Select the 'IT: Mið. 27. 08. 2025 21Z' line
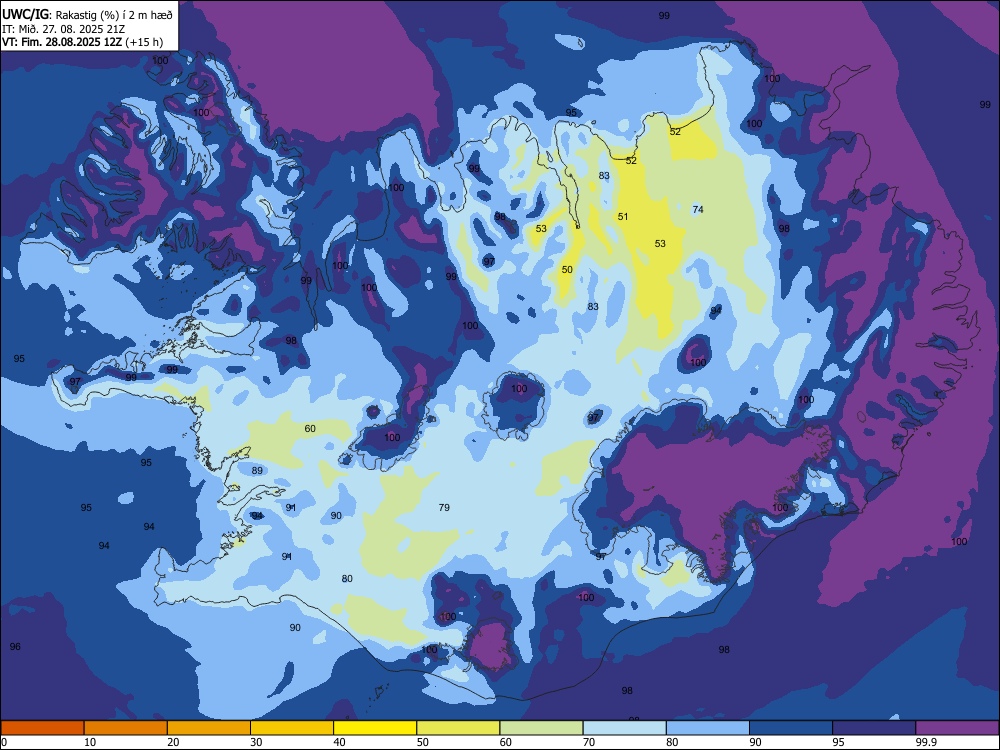The image size is (1000, 750). (63, 29)
